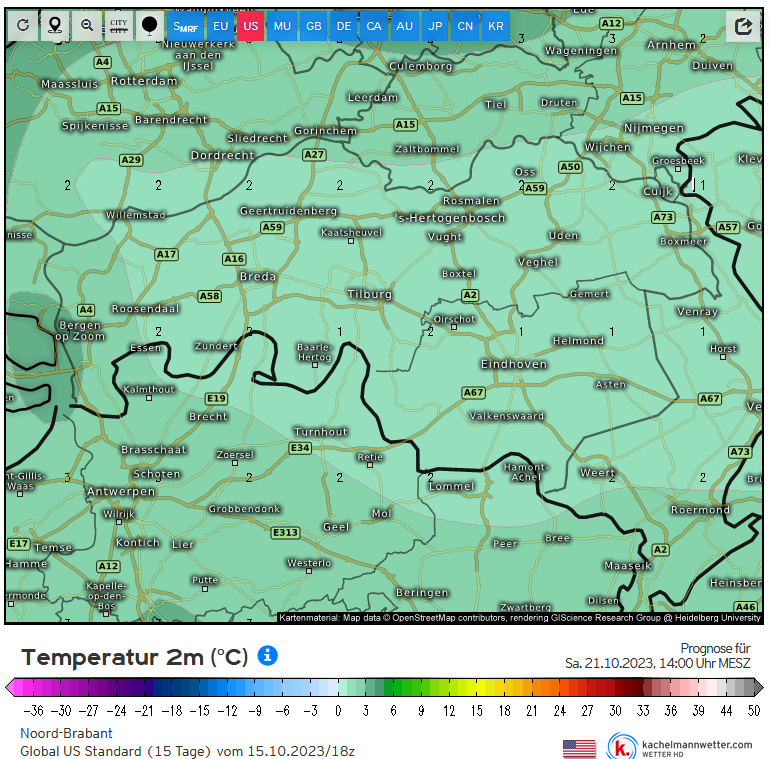The height and width of the screenshot is (759, 770).
Task: Toggle the CITY labels button
Action: coord(119,26)
